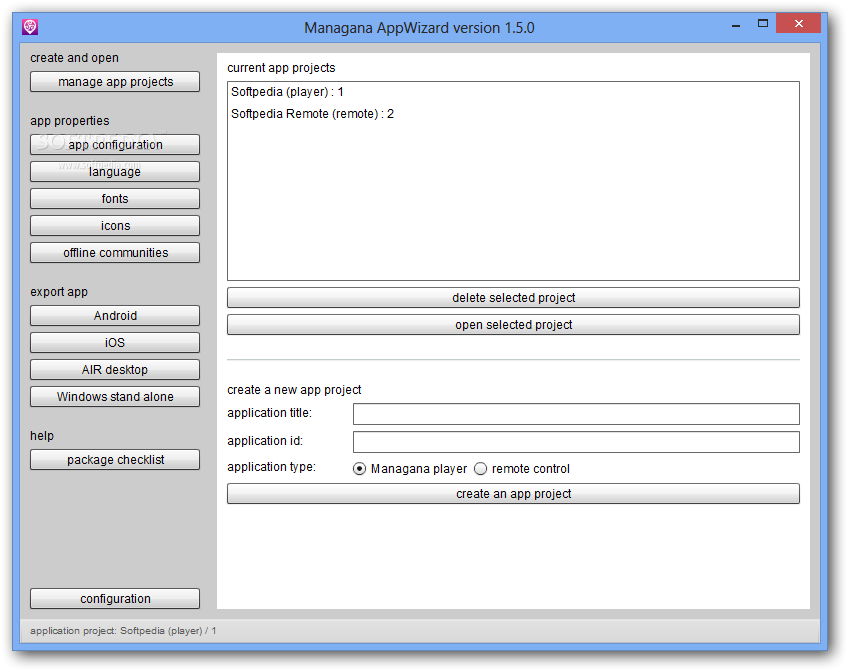This screenshot has width=848, height=671.
Task: Click the Managana app icon in title bar
Action: 30,26
